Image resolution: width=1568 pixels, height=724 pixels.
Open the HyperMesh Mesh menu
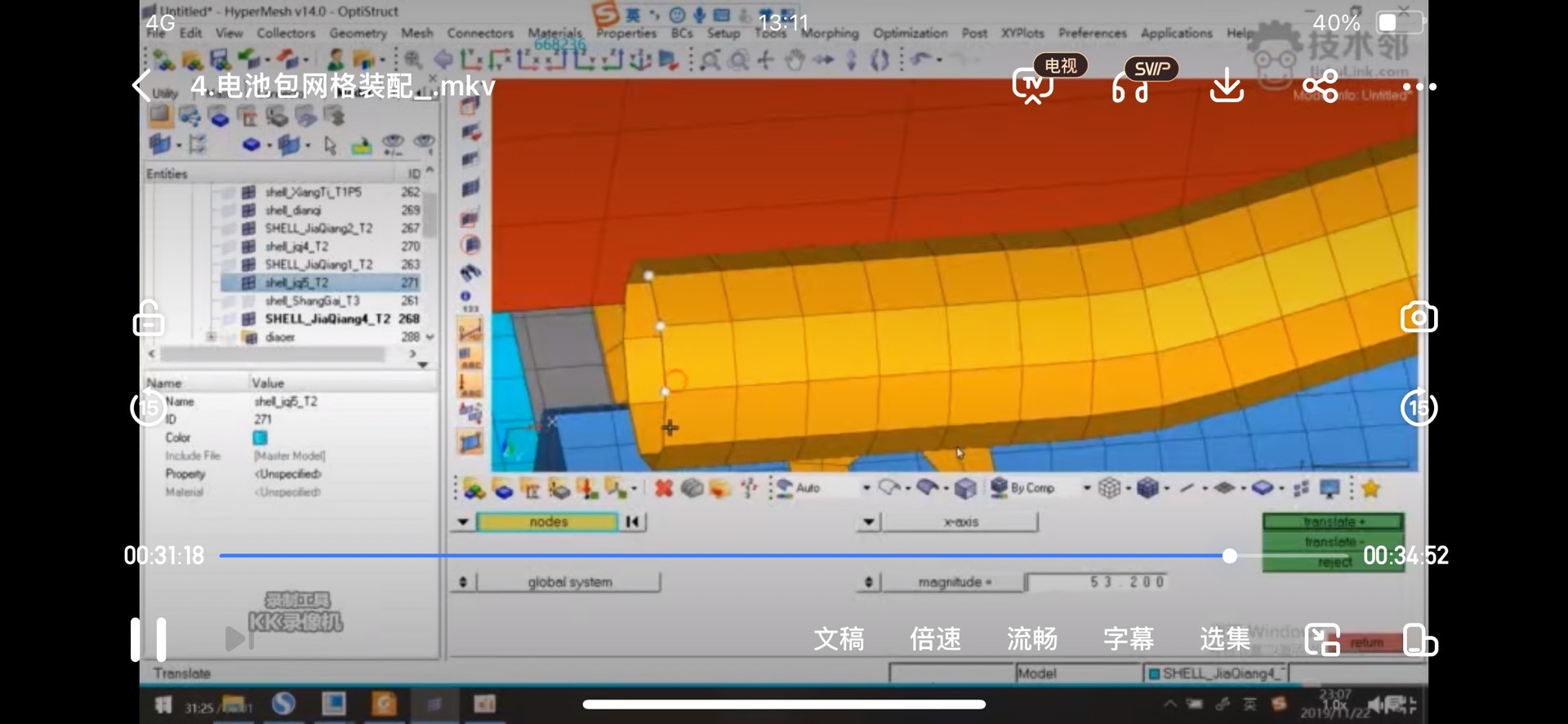(x=416, y=33)
